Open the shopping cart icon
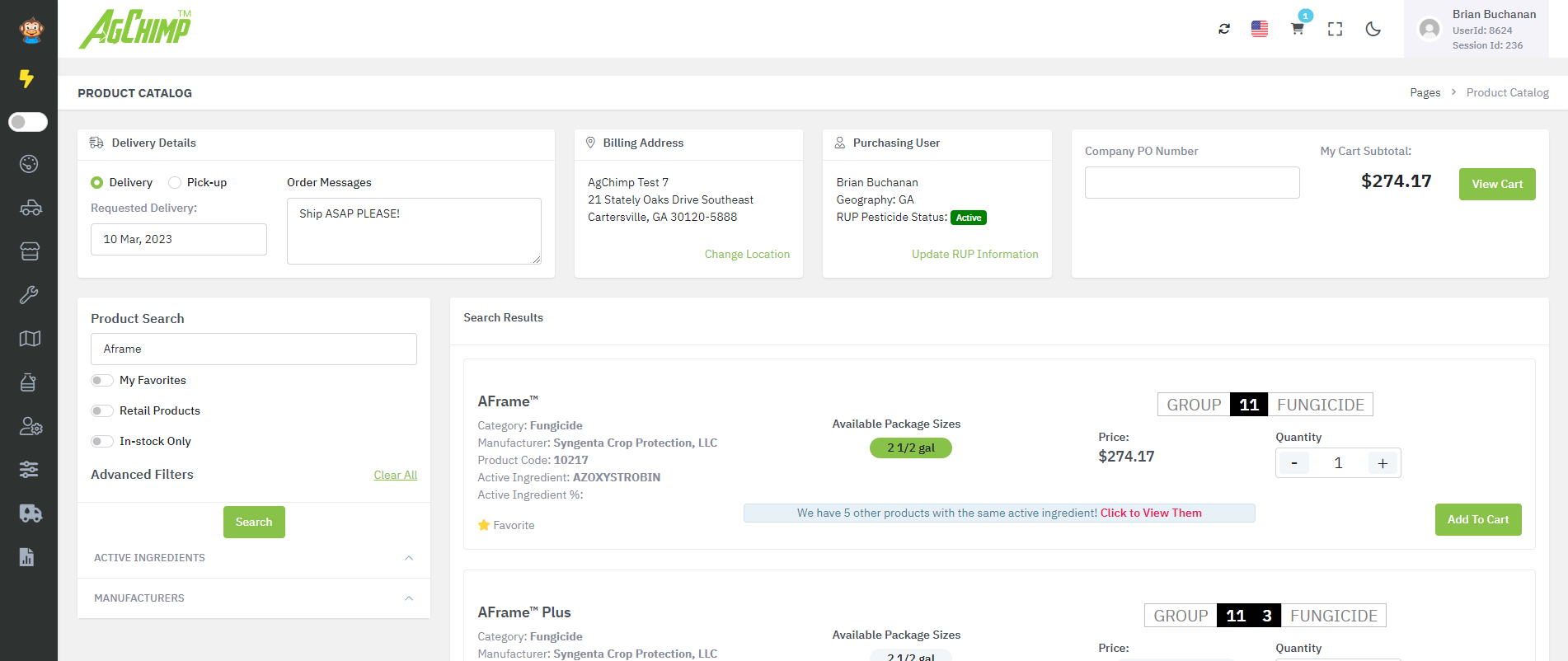Screen dimensions: 1568x661 (x=1297, y=29)
